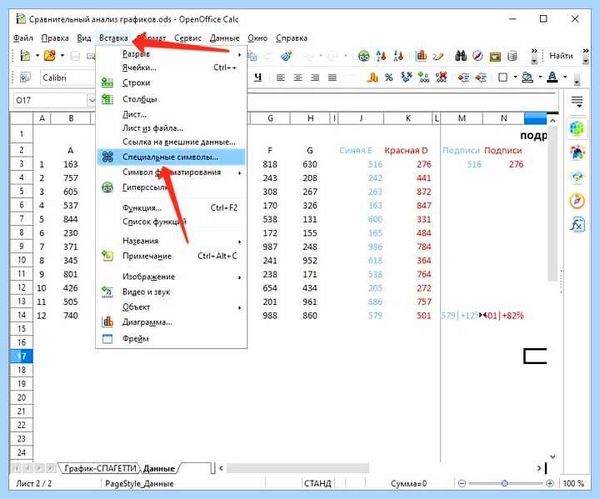Click the Gallery icon in toolbar
The height and width of the screenshot is (499, 600).
(x=495, y=56)
